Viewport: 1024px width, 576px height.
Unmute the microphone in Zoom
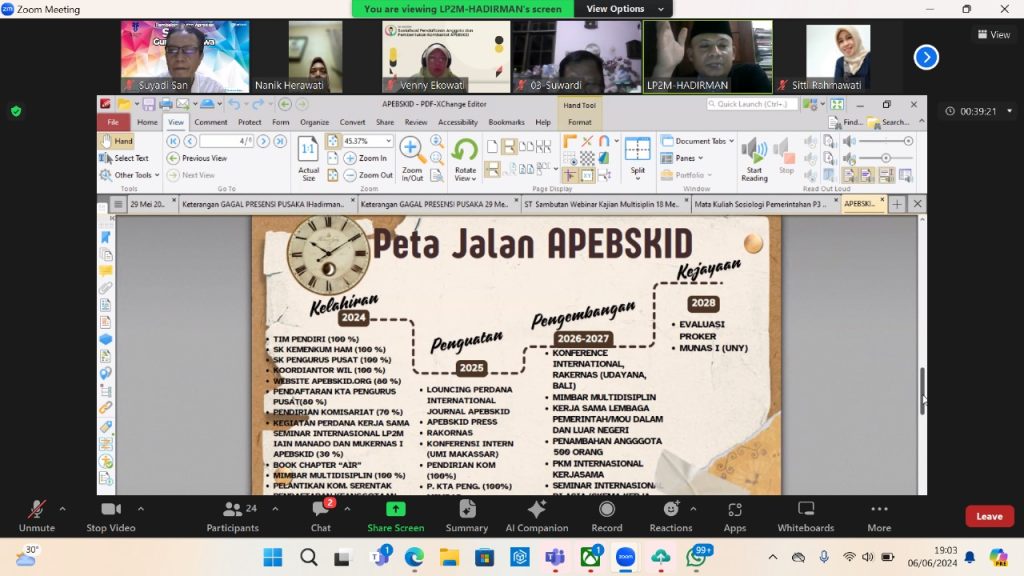[x=37, y=516]
